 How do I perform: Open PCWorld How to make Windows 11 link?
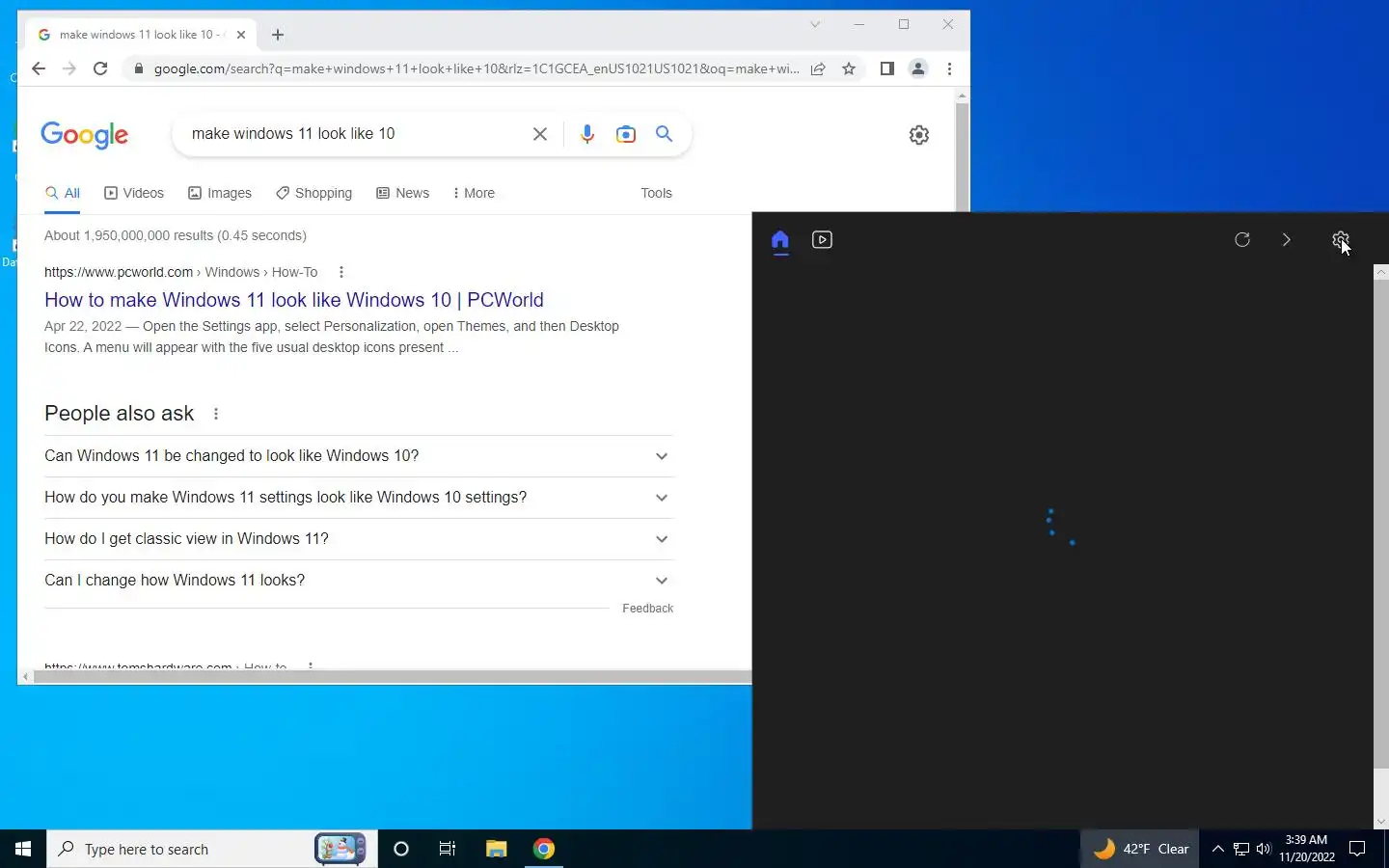[x=294, y=300]
